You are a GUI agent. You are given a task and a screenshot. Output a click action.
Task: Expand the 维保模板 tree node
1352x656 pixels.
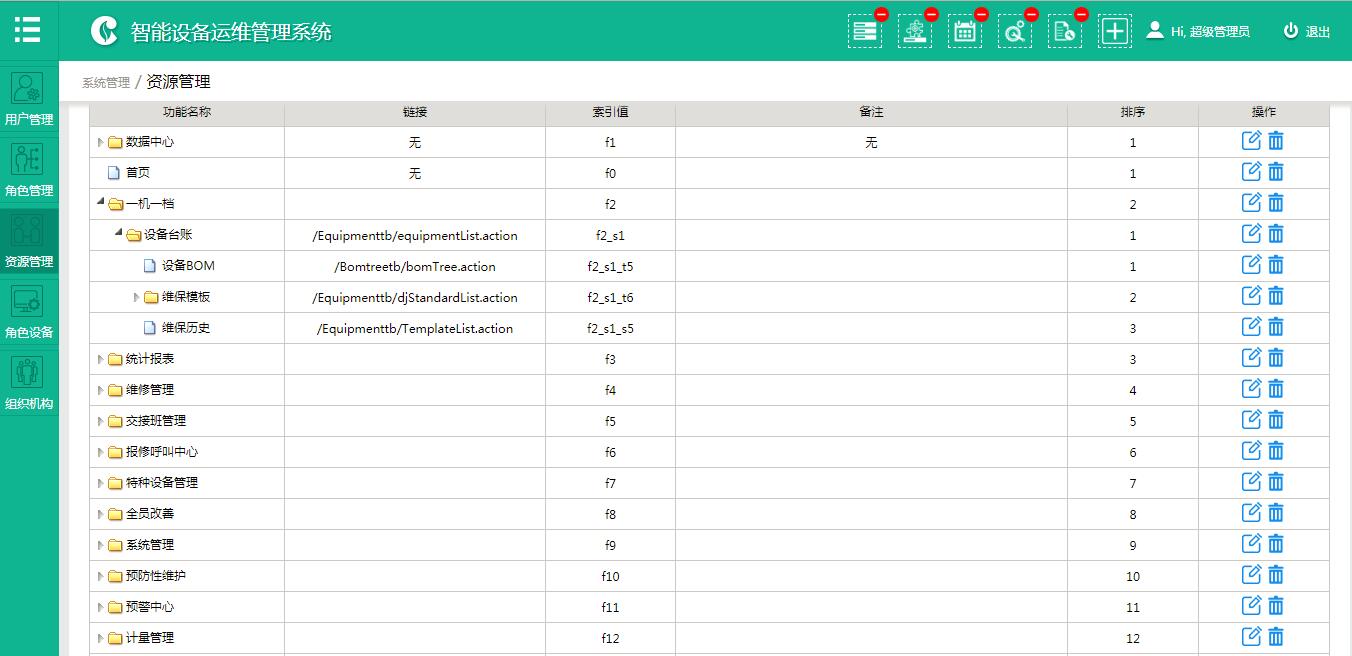[137, 297]
